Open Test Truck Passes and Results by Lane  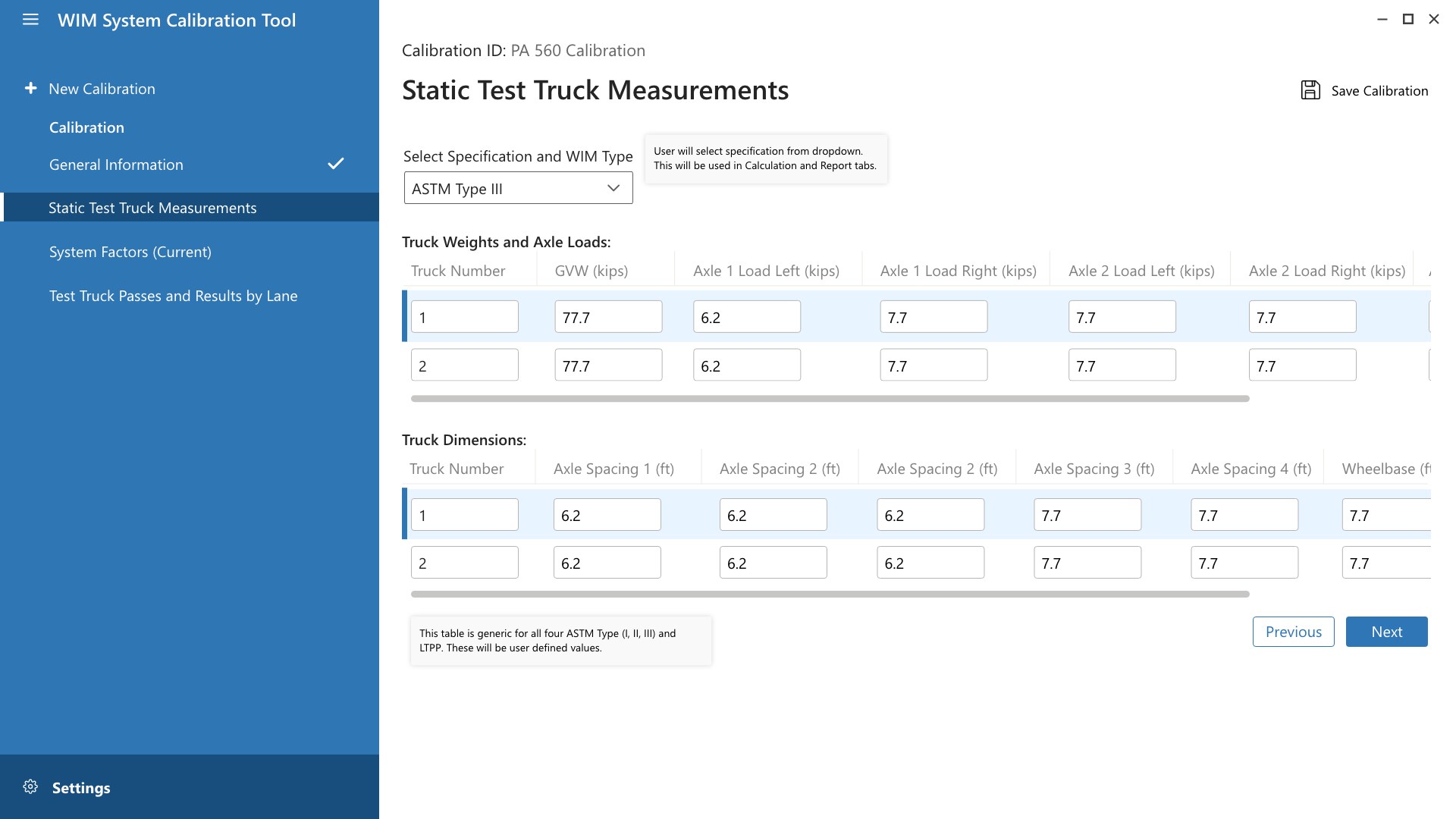tap(173, 296)
